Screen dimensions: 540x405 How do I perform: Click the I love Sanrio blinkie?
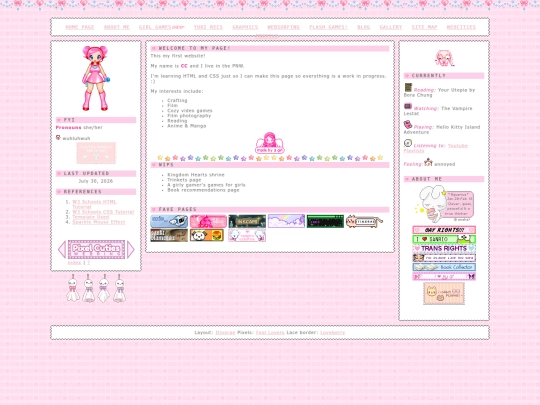[444, 239]
